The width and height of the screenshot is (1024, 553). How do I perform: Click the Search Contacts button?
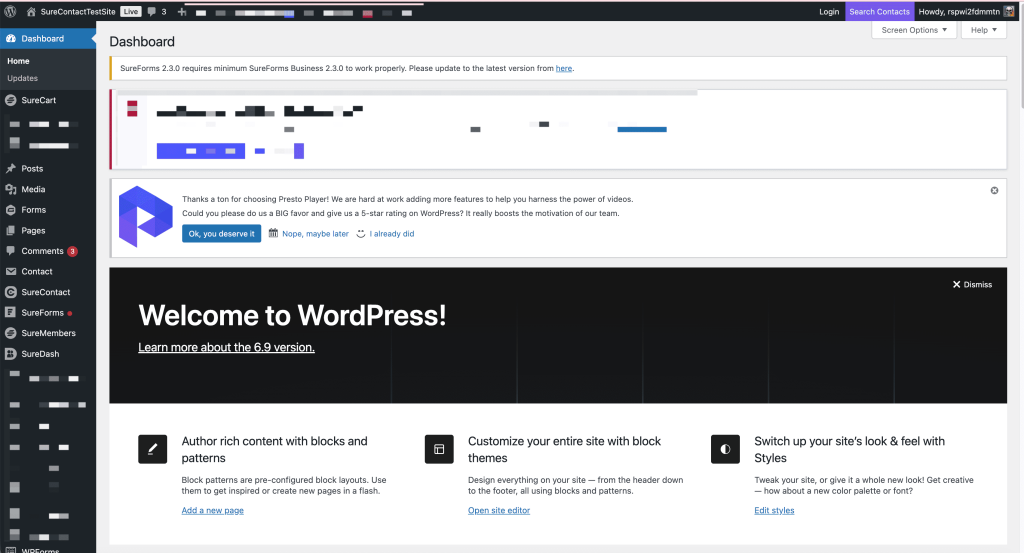pyautogui.click(x=879, y=12)
